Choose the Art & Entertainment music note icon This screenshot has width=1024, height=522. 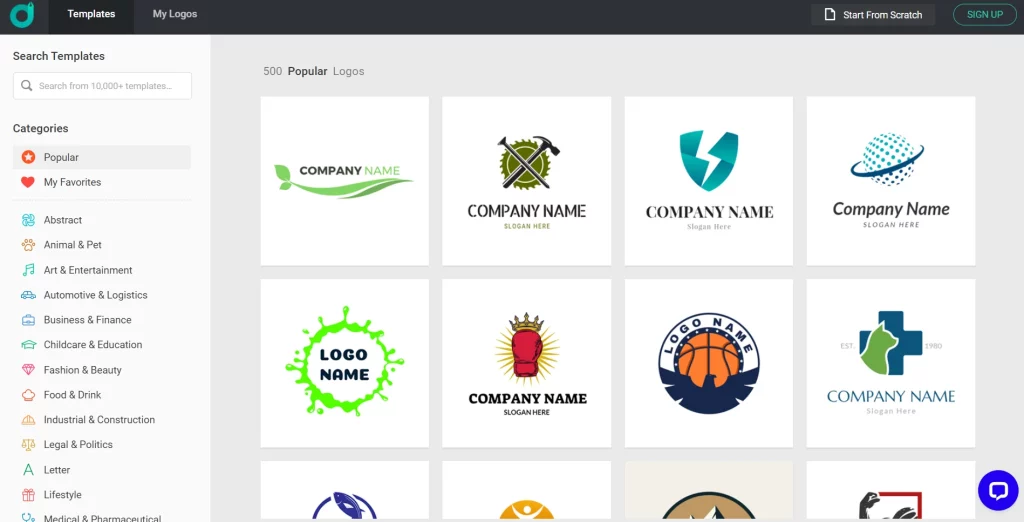point(28,270)
